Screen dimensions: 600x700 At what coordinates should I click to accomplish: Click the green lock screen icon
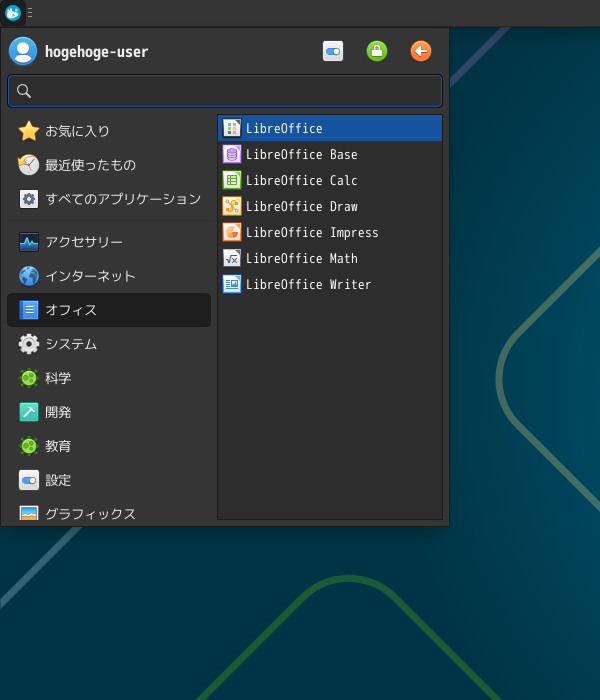click(x=377, y=51)
